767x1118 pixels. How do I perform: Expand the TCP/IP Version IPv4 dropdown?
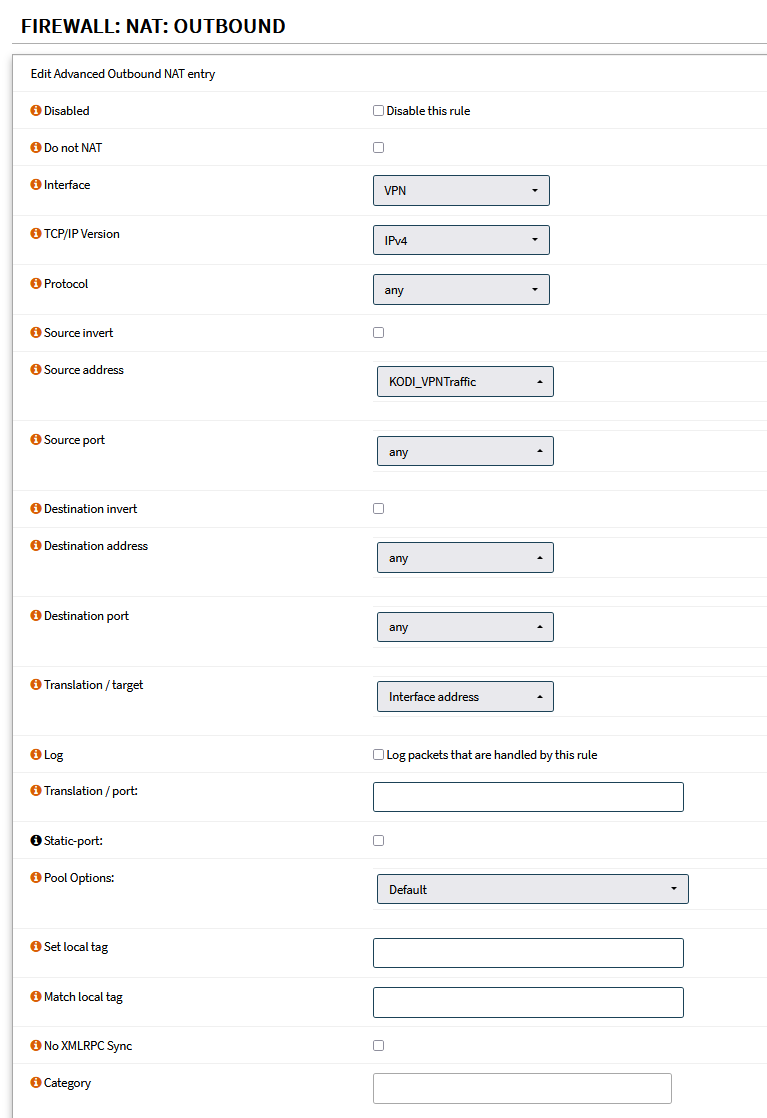coord(461,240)
